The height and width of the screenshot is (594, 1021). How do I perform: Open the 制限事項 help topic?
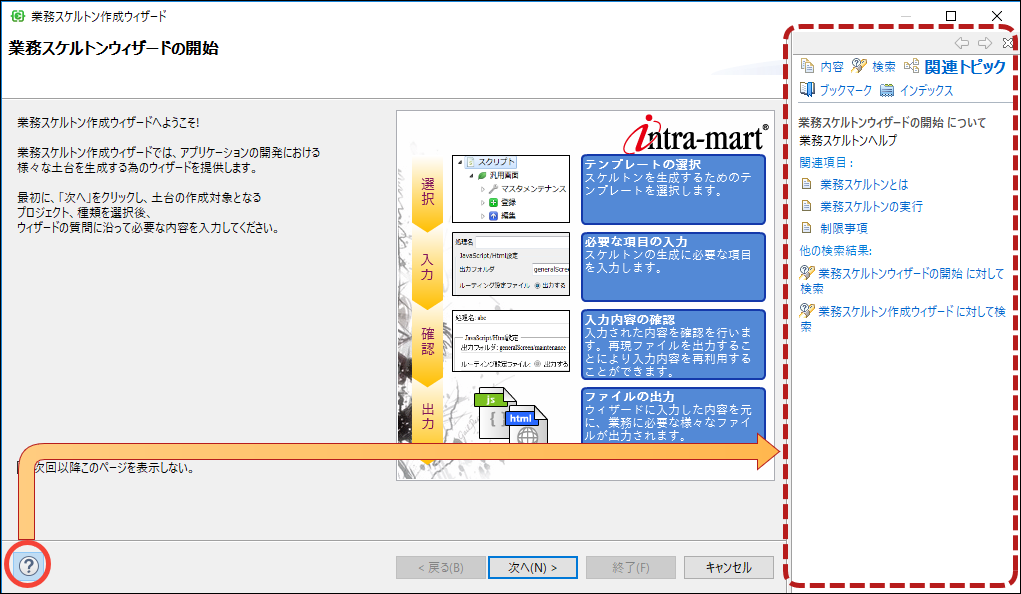click(x=844, y=229)
